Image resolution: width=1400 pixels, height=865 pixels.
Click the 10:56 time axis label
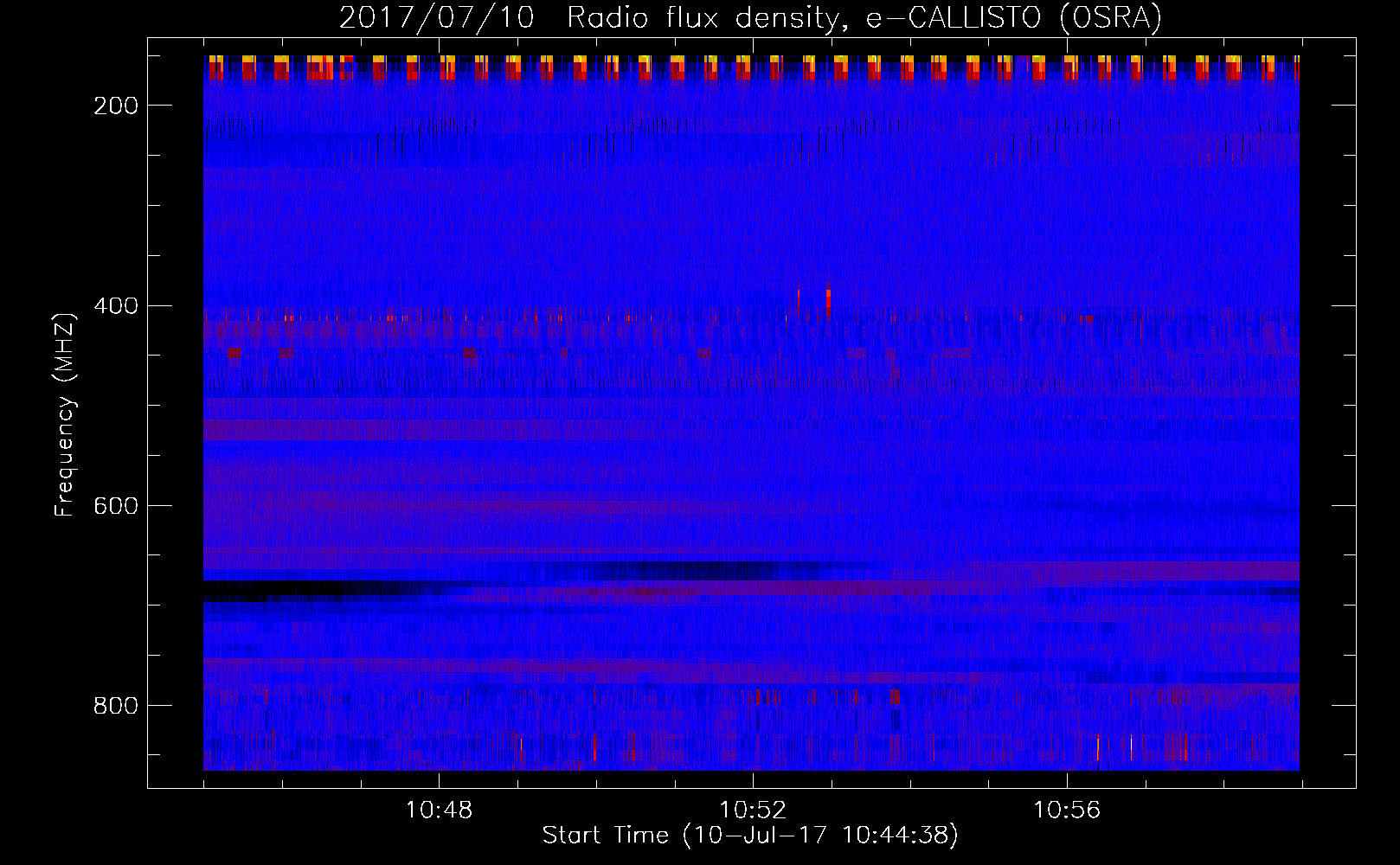[x=1067, y=811]
